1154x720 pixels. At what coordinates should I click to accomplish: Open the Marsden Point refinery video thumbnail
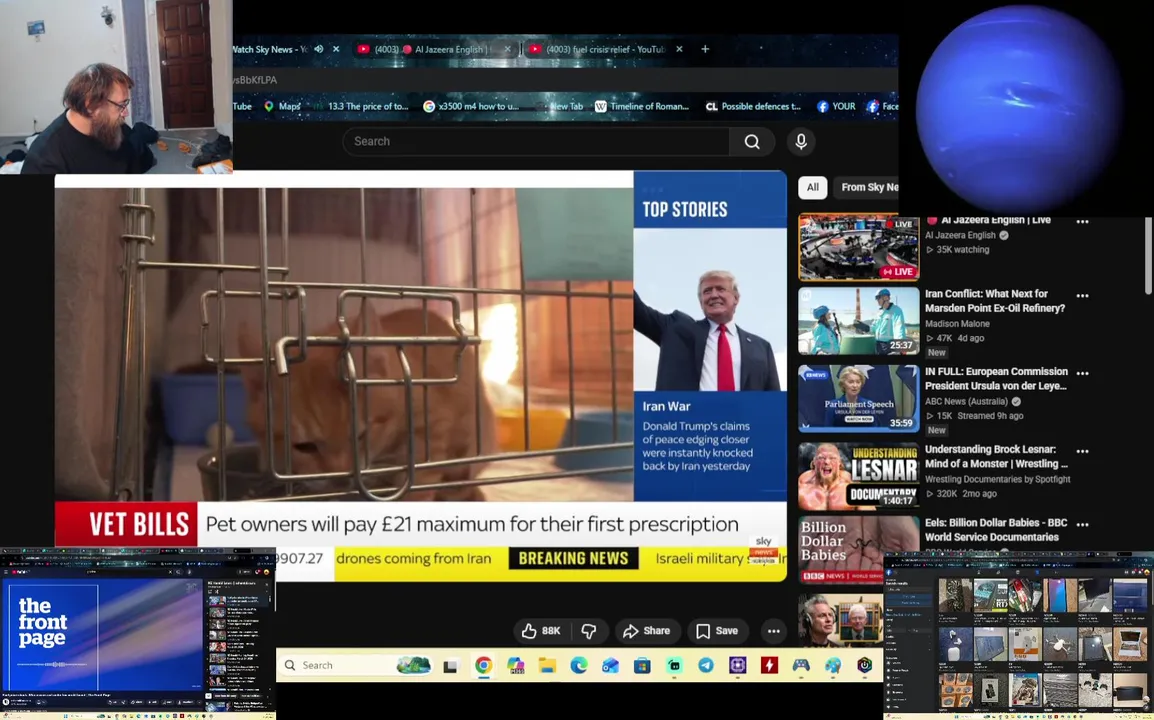click(x=859, y=321)
